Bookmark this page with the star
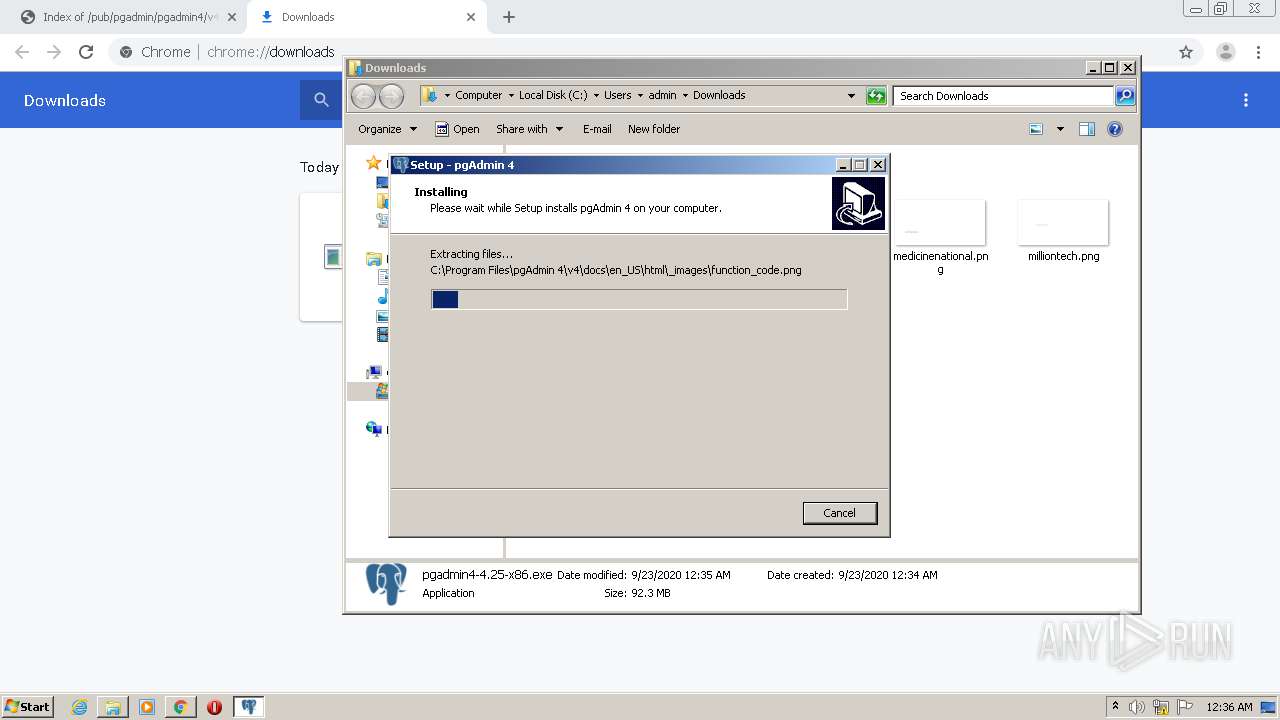 pos(1186,52)
